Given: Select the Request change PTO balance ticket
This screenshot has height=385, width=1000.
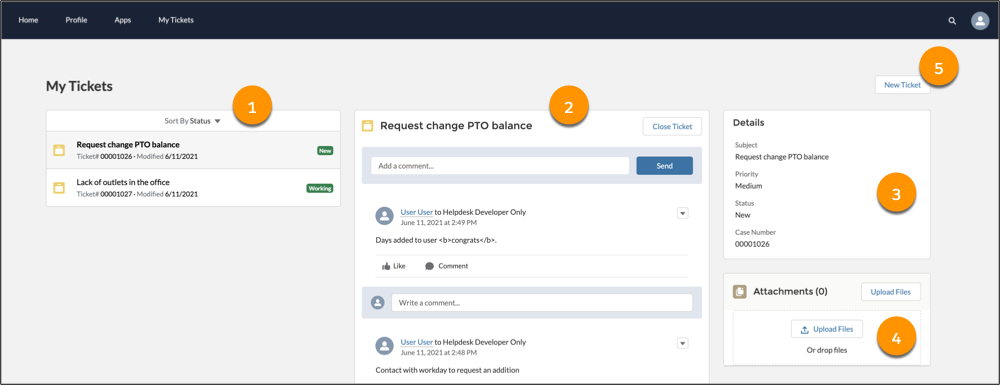Looking at the screenshot, I should point(193,150).
